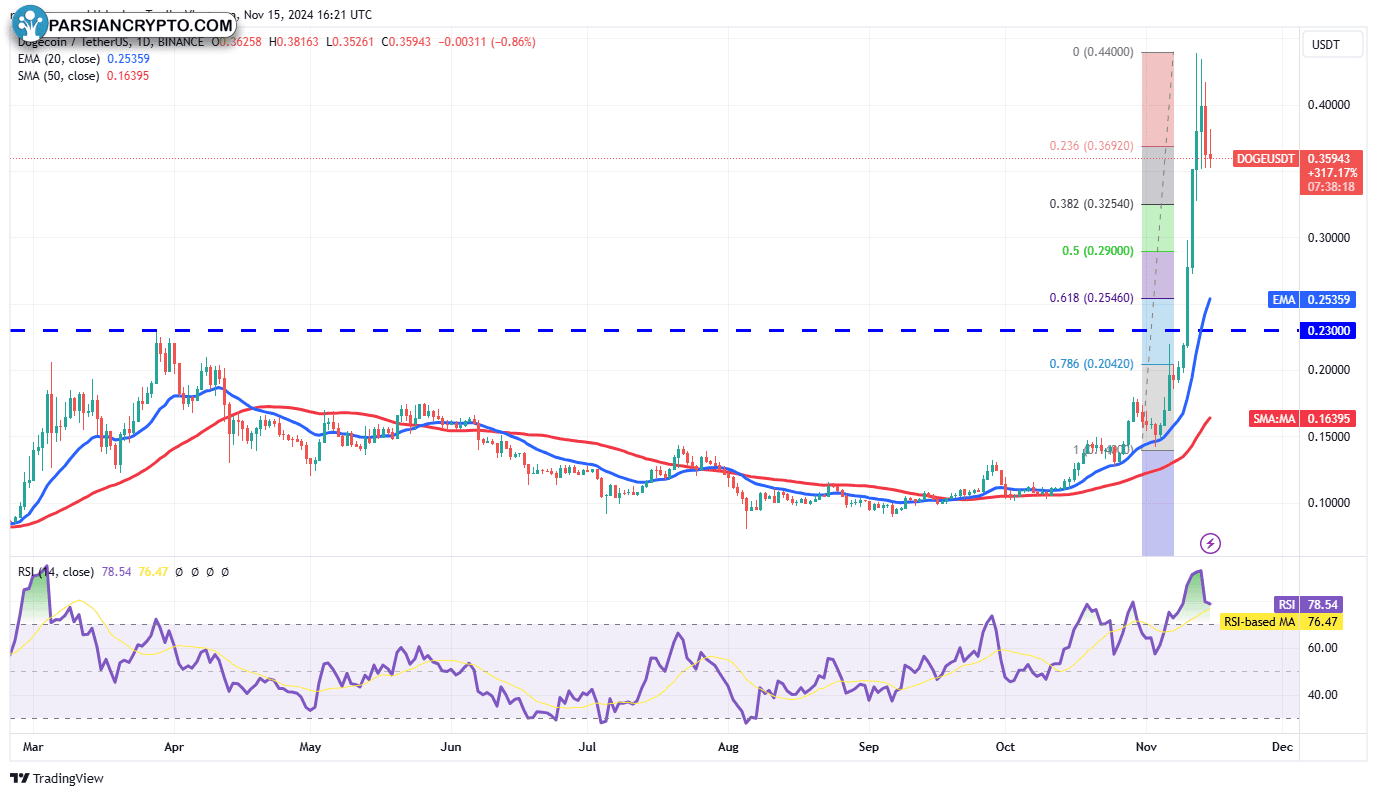
Task: Click the EMA value 0.25359 in legend
Action: coord(128,59)
